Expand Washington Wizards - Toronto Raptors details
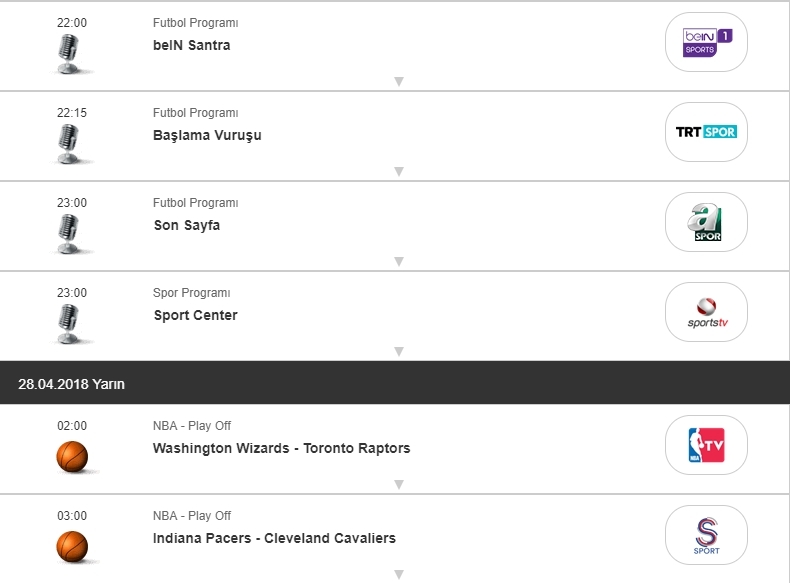792x583 pixels. (x=398, y=485)
